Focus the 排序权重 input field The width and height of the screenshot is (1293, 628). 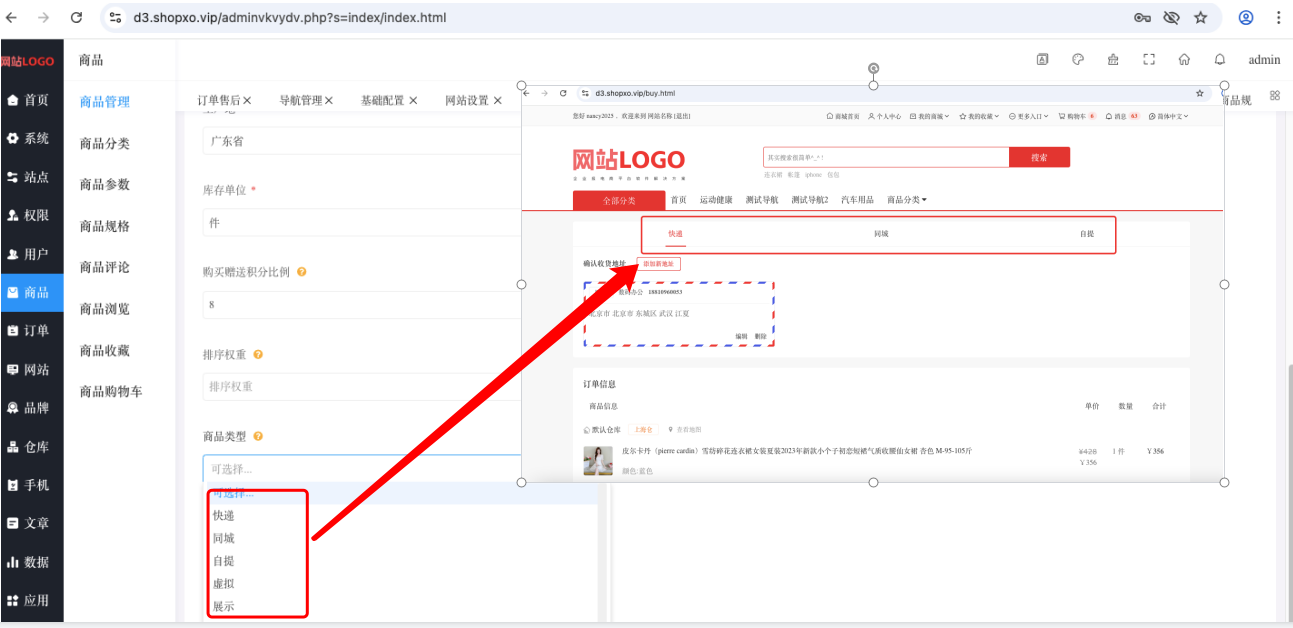tap(362, 387)
